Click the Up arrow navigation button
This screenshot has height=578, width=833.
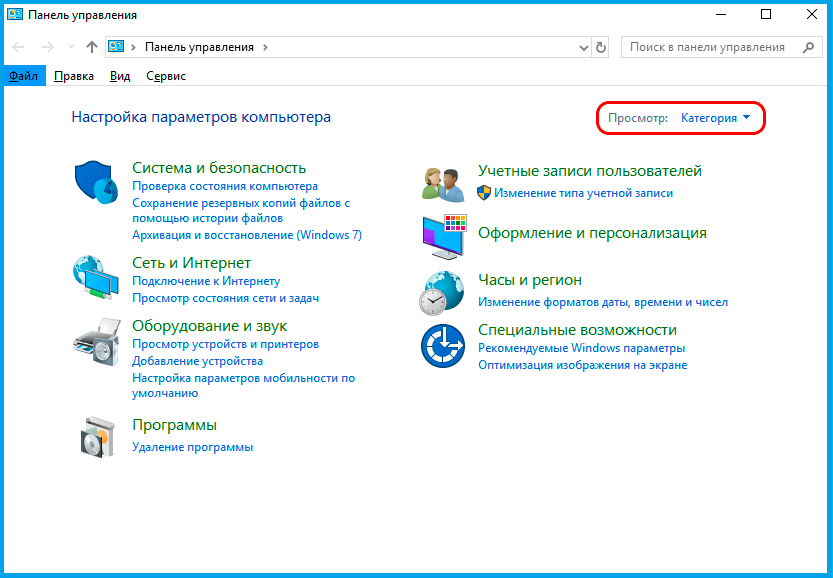[x=92, y=47]
